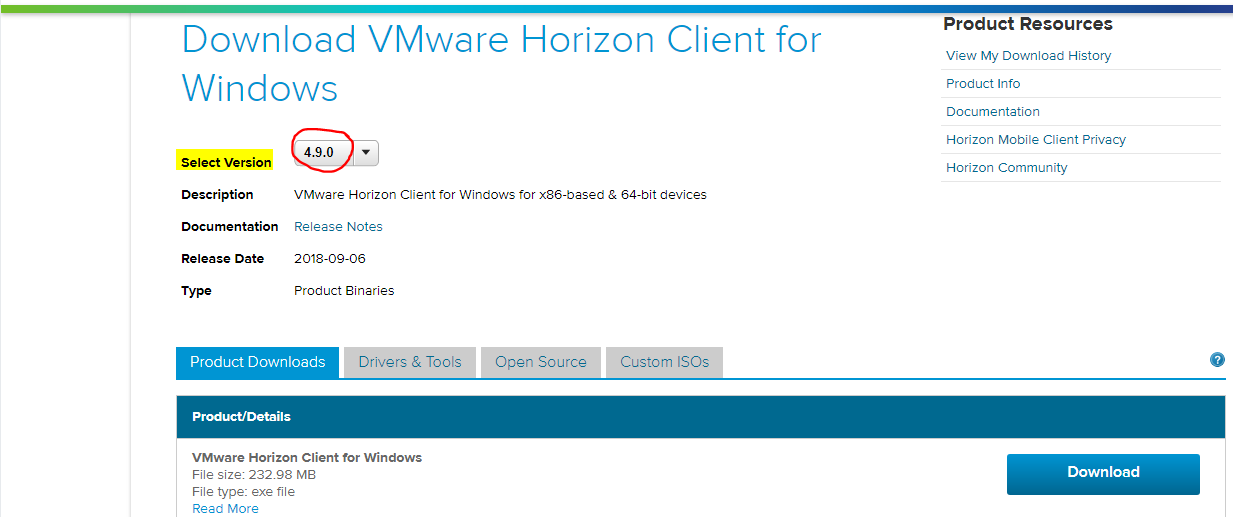Viewport: 1233px width, 517px height.
Task: Switch to the Product Downloads tab
Action: [x=258, y=362]
